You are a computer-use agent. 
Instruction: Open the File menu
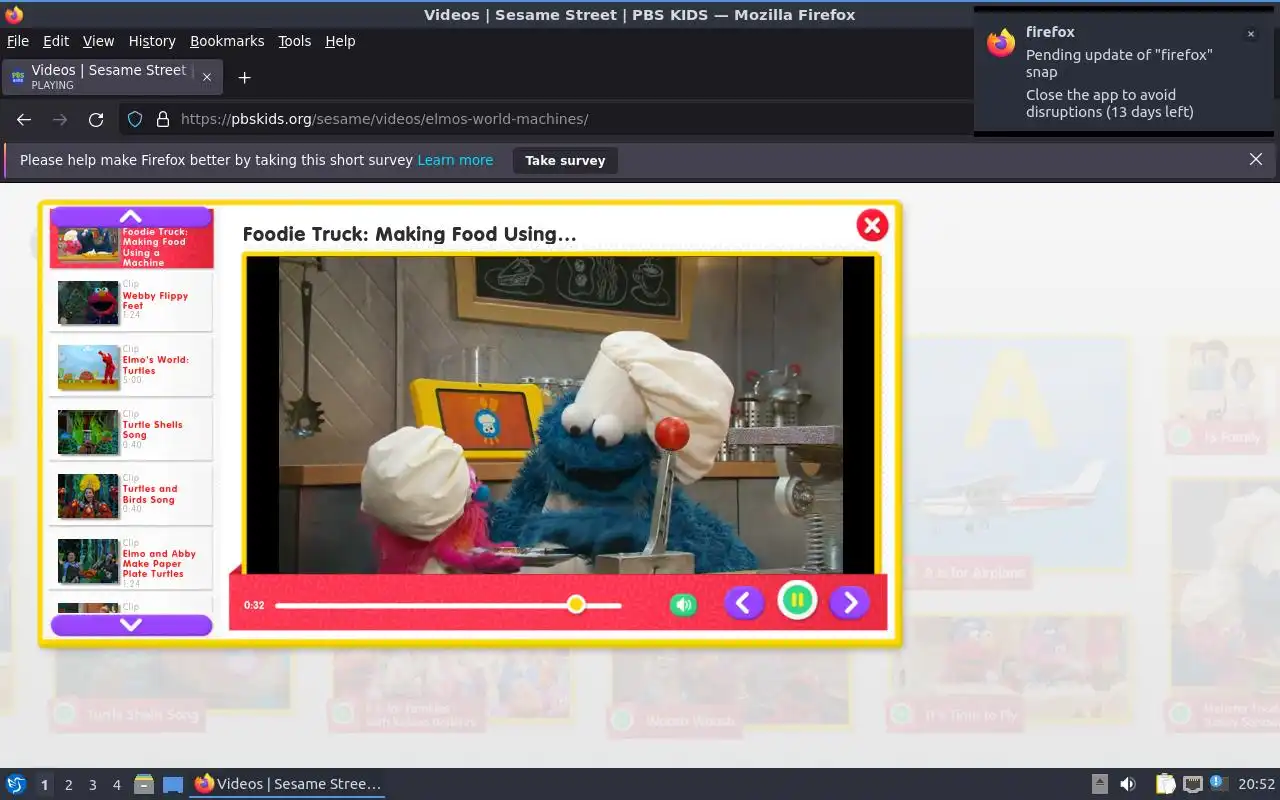click(x=18, y=41)
